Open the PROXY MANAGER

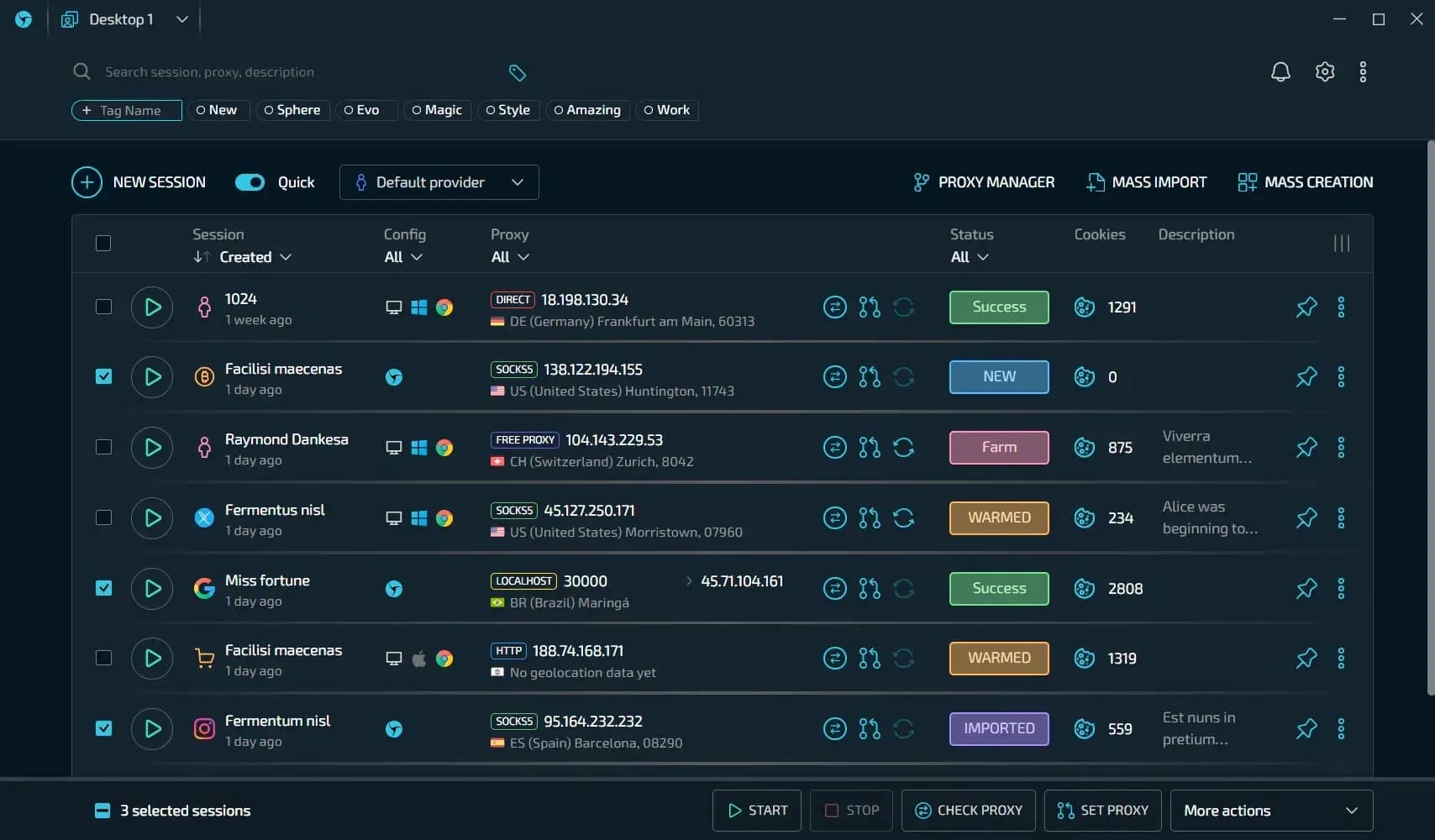click(984, 182)
